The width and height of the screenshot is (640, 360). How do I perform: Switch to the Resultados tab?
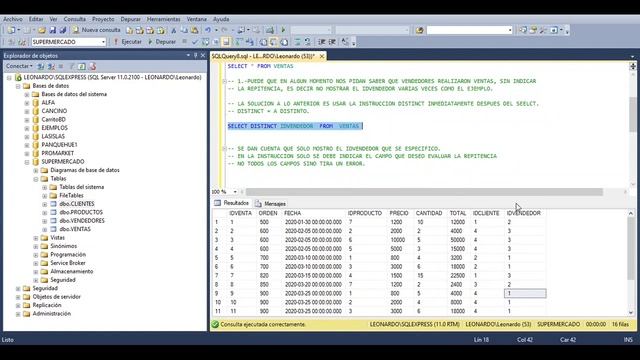pos(231,203)
